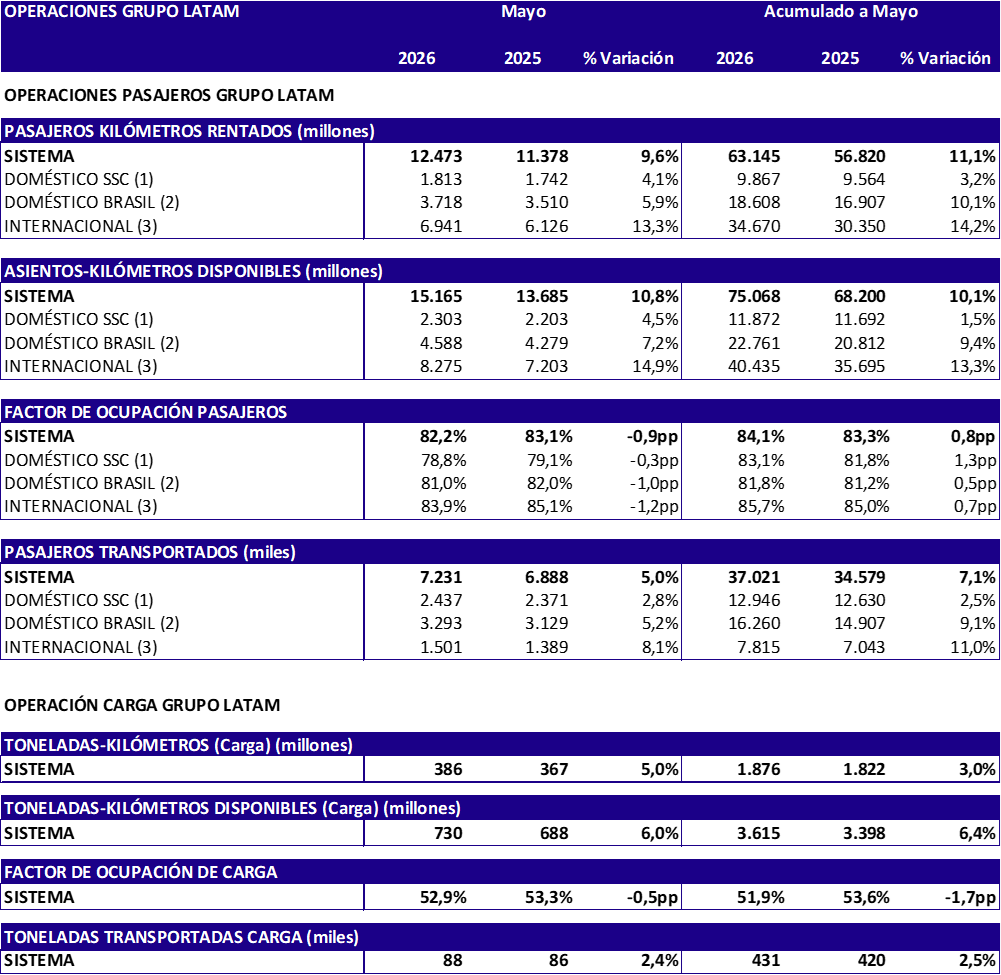This screenshot has width=1001, height=975.
Task: Click RPK Internacional value 6.941
Action: tap(441, 226)
